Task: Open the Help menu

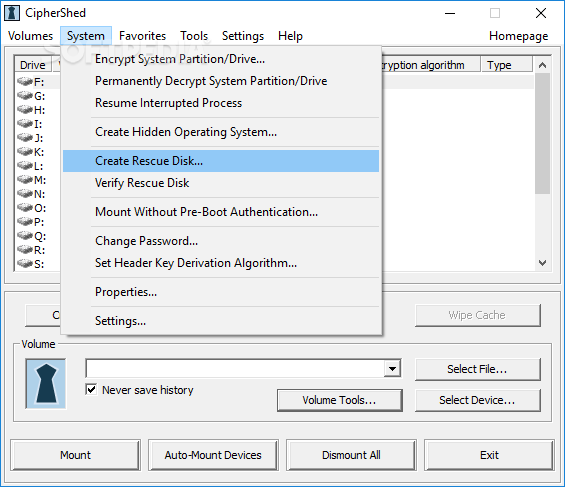Action: pyautogui.click(x=290, y=36)
